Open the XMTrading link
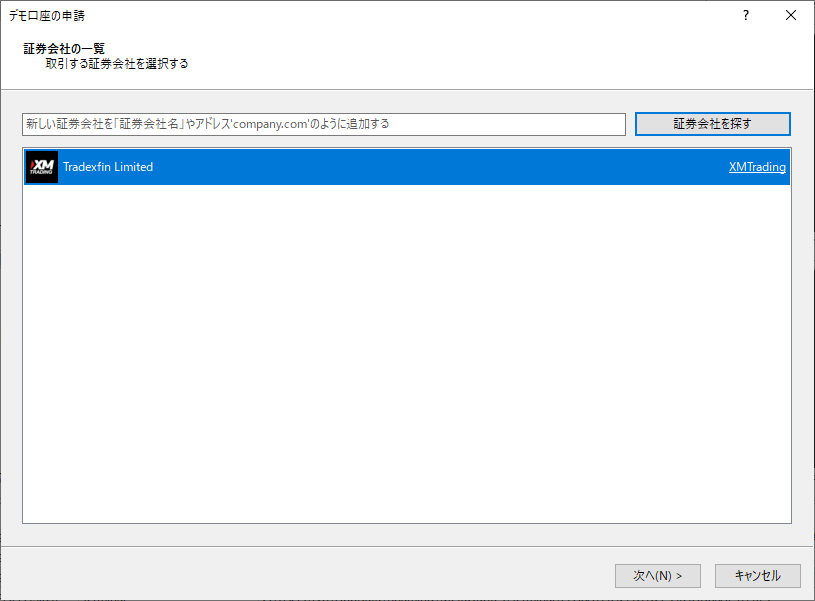Viewport: 815px width, 601px height. click(x=757, y=167)
